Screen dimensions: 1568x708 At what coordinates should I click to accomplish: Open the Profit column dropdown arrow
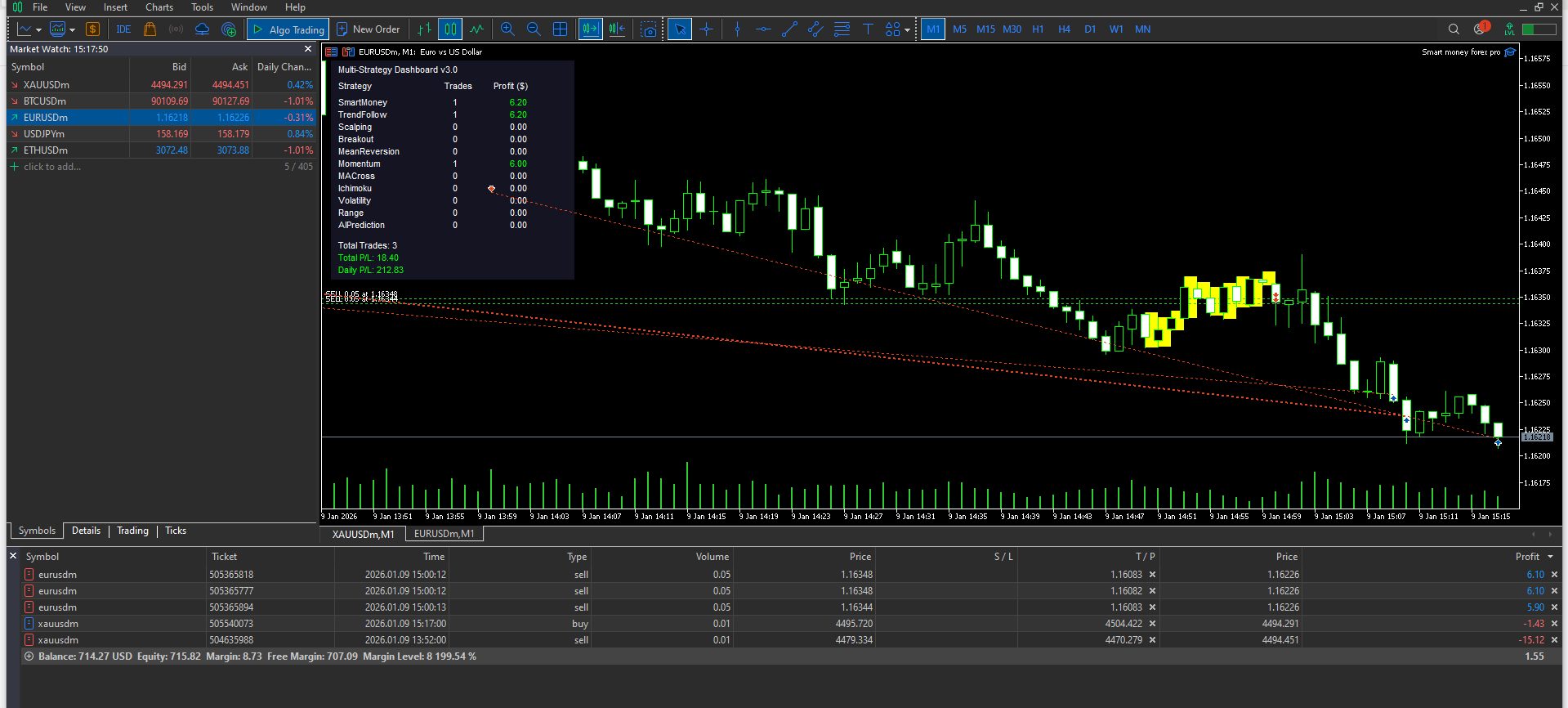click(x=1550, y=557)
